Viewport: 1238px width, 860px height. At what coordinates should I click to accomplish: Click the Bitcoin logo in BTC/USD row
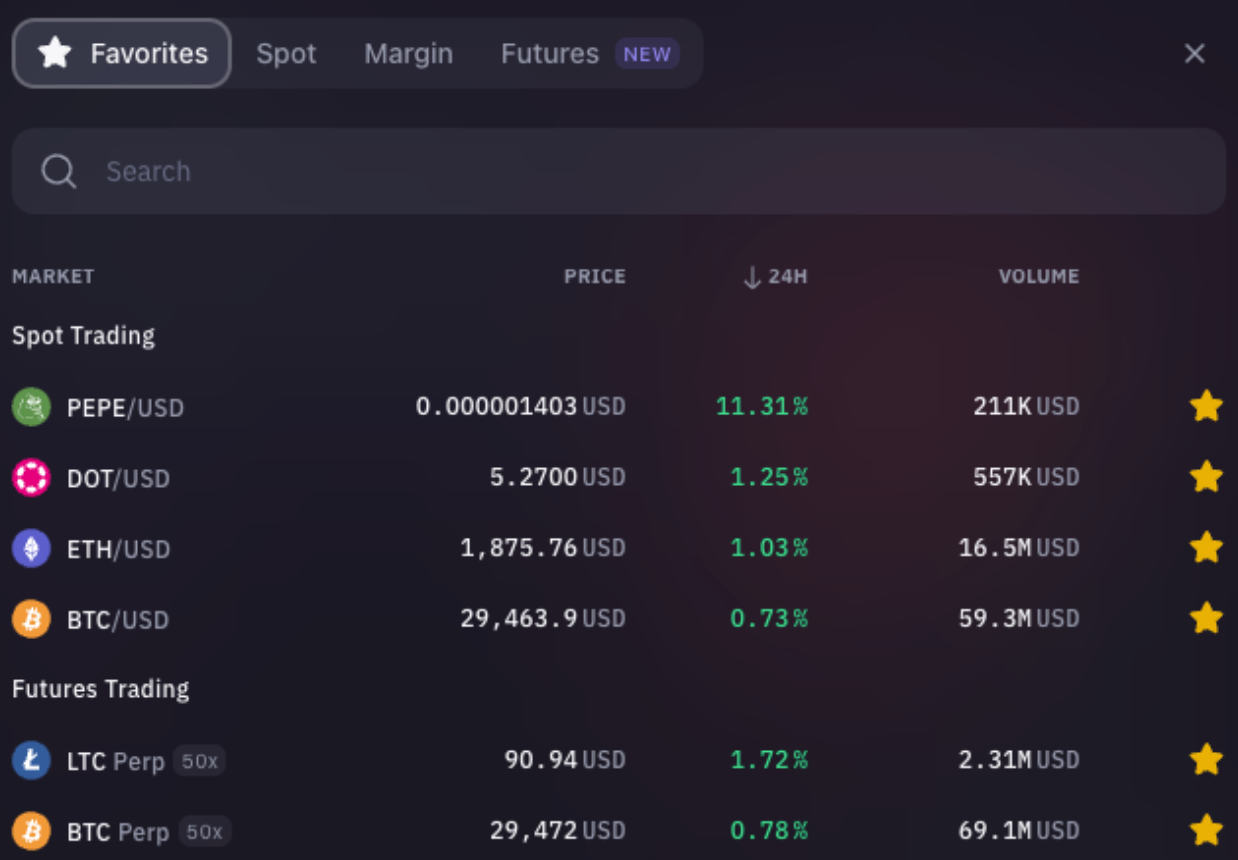(x=30, y=619)
